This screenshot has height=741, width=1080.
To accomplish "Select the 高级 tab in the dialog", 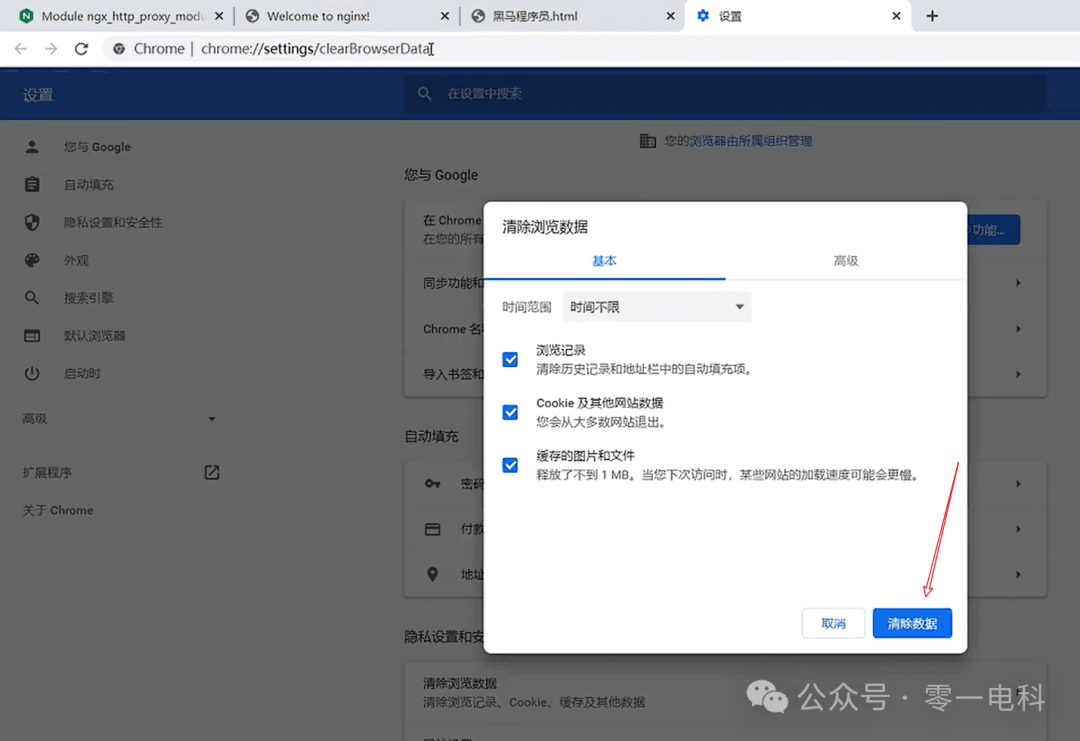I will (x=846, y=261).
